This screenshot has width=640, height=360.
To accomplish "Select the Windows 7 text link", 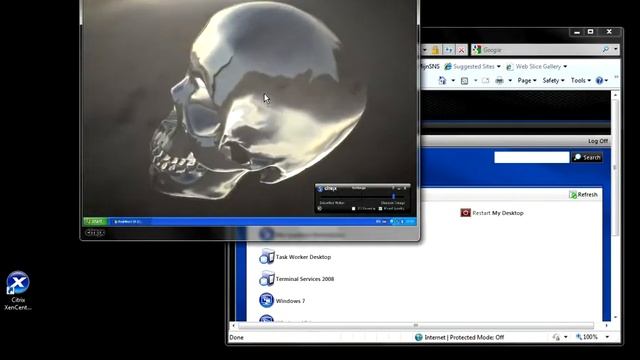I will (290, 301).
